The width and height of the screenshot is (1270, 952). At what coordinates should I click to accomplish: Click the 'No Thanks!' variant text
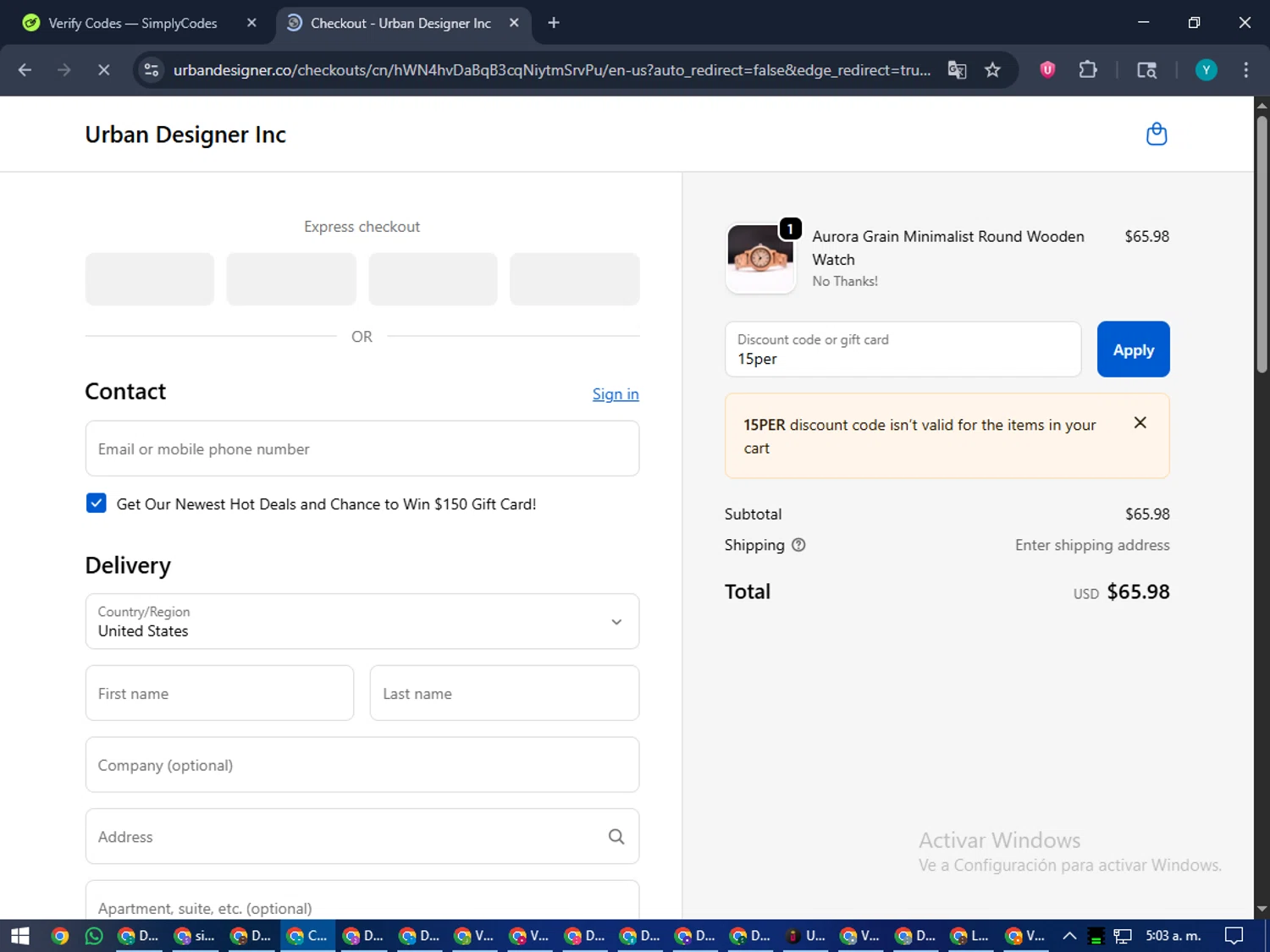pyautogui.click(x=844, y=281)
